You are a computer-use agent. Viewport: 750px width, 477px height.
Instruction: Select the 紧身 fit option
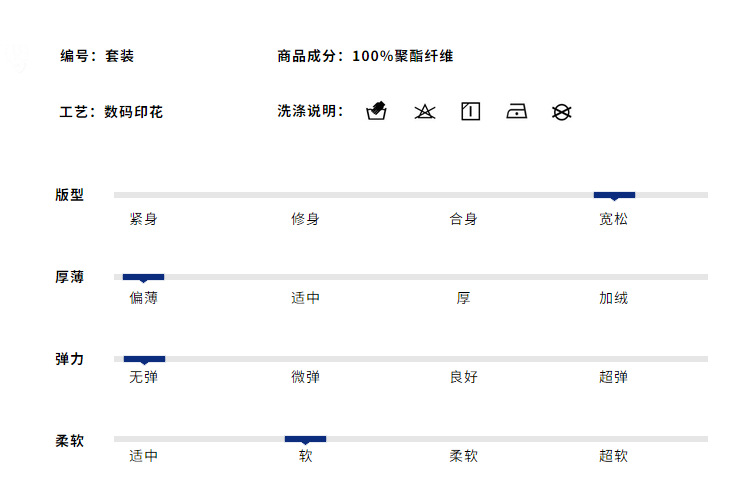143,219
